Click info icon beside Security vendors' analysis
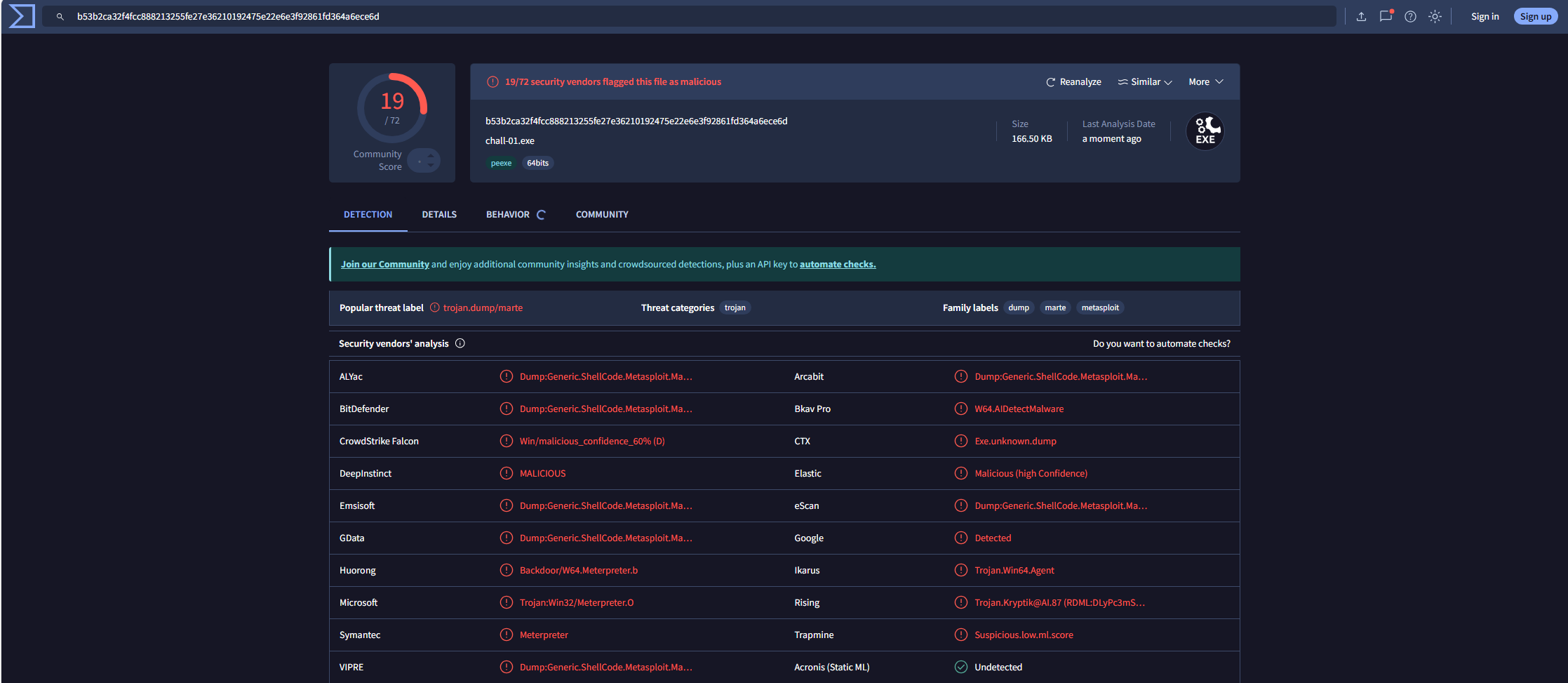The width and height of the screenshot is (1568, 683). click(x=460, y=343)
